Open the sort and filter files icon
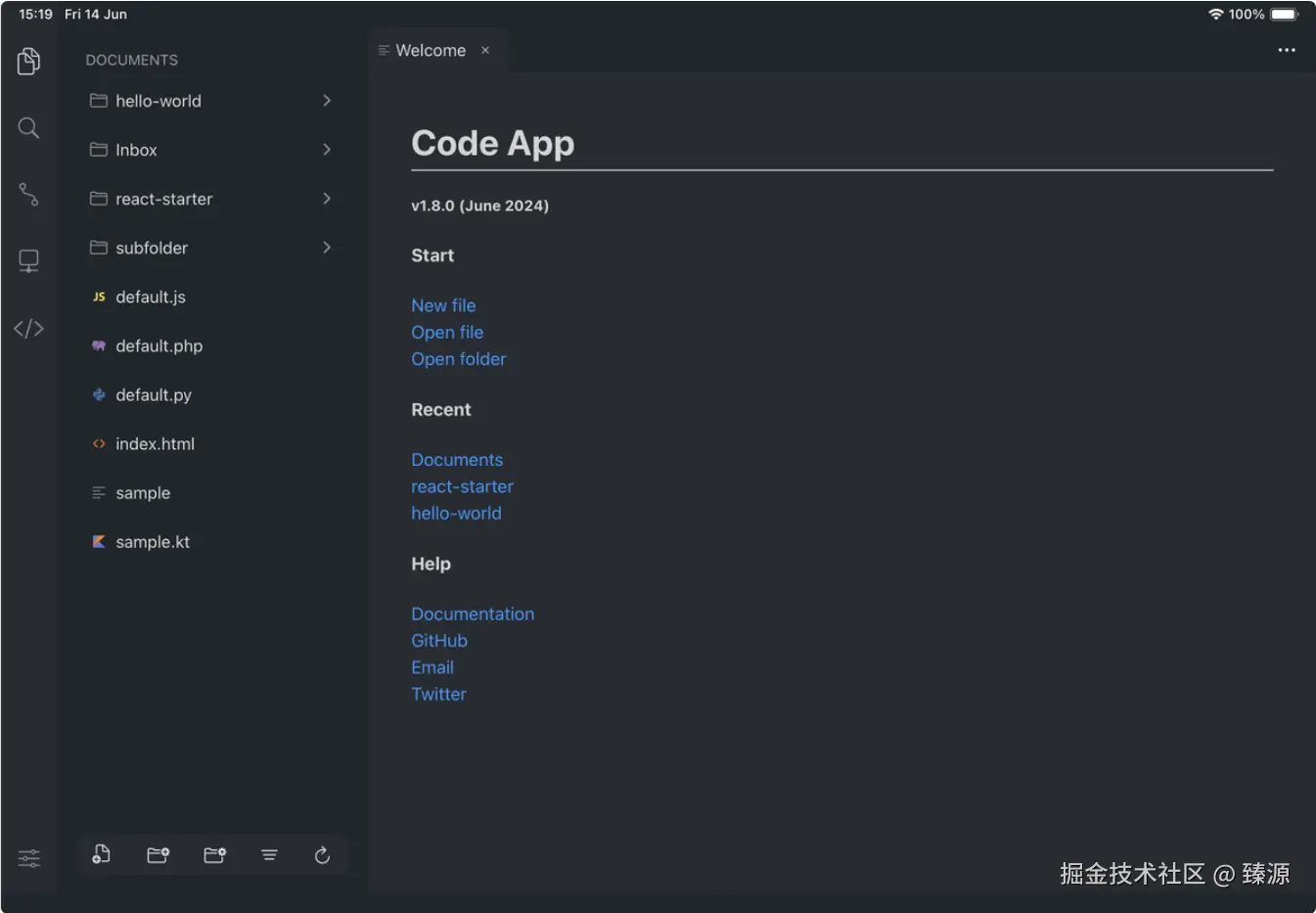This screenshot has width=1316, height=913. [x=269, y=855]
